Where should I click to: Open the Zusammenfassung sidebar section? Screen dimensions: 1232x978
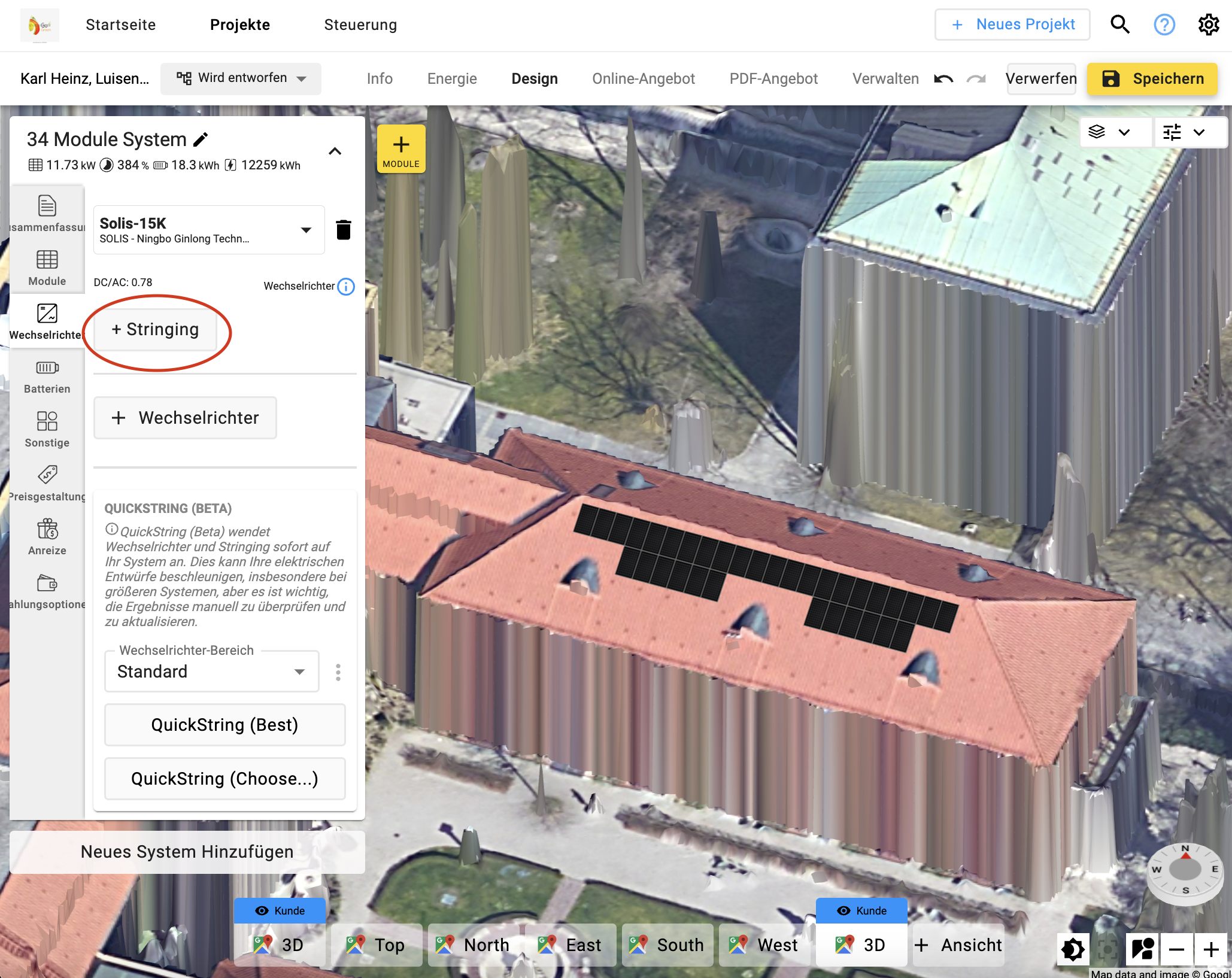pos(47,213)
